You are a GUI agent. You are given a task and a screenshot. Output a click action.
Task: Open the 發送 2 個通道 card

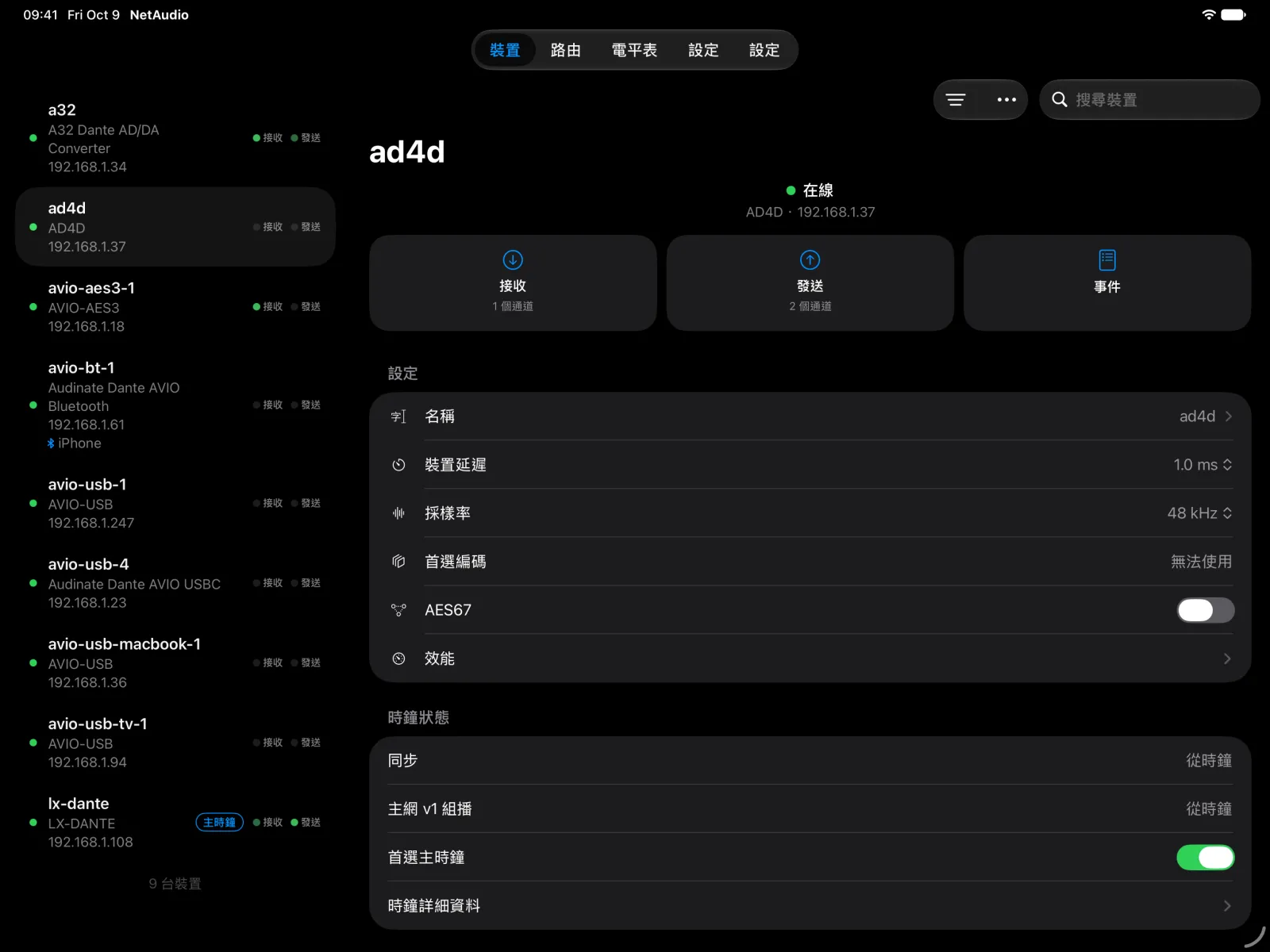tap(810, 282)
